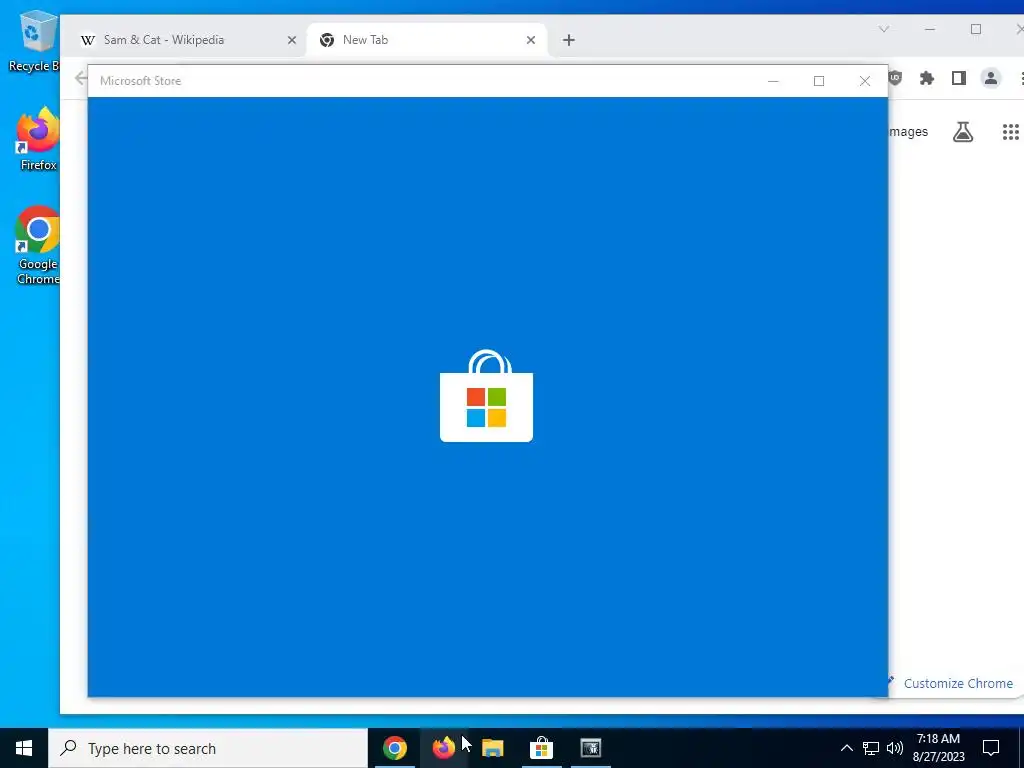Show hidden system tray icons
This screenshot has height=768, width=1024.
pos(846,748)
